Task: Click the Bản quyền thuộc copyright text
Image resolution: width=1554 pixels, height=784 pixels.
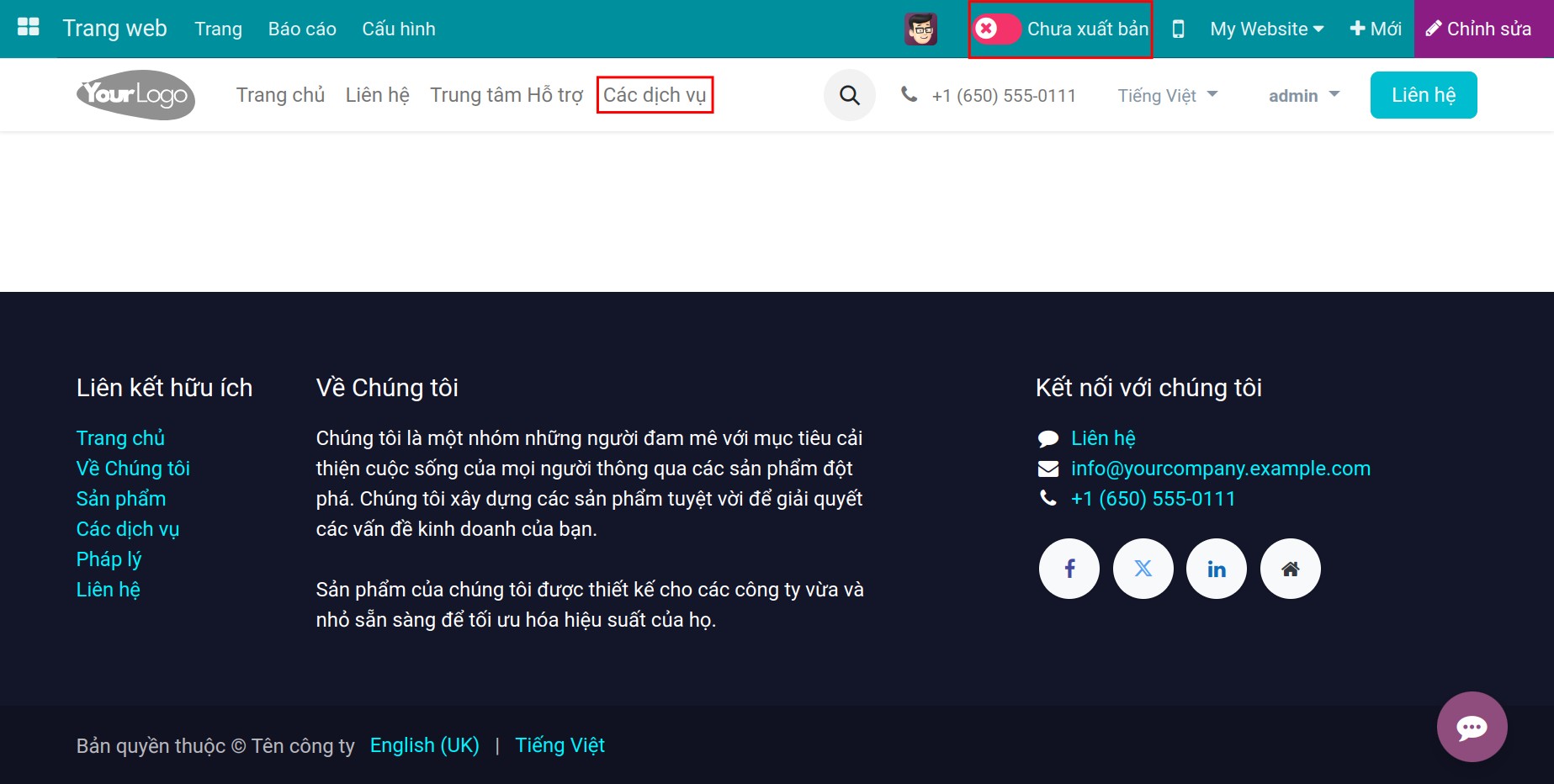Action: tap(215, 746)
